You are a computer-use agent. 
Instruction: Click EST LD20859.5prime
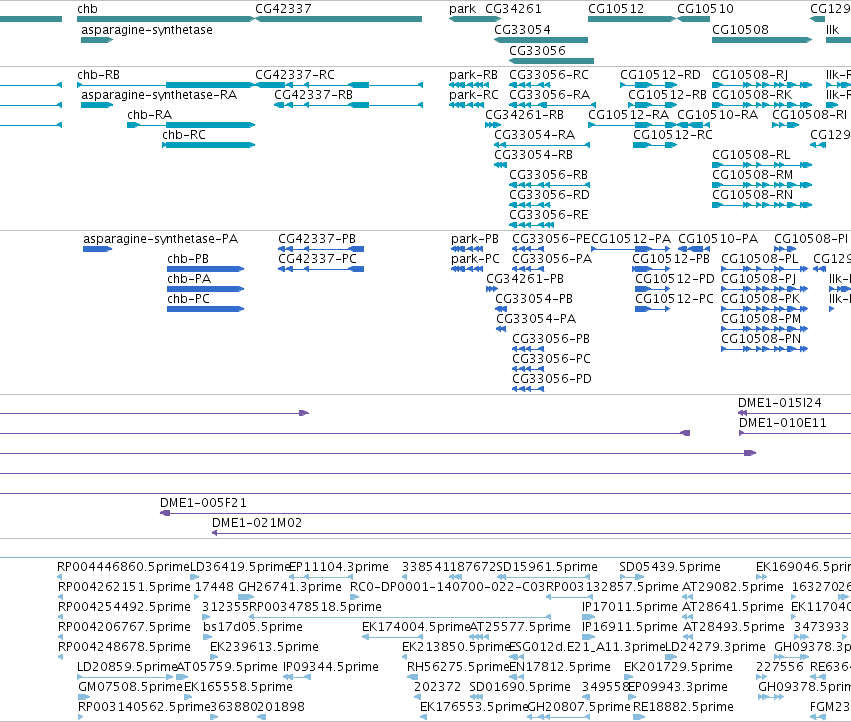pos(125,676)
